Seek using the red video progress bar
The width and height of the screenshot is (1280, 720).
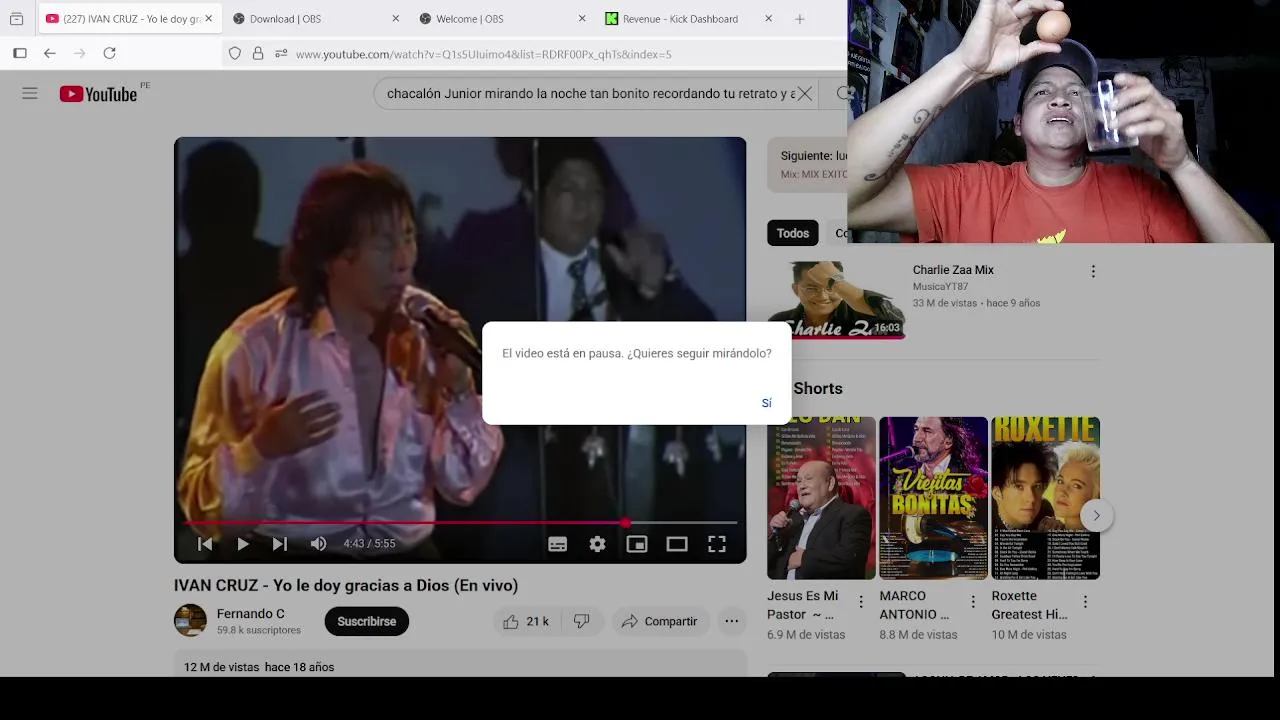[460, 522]
